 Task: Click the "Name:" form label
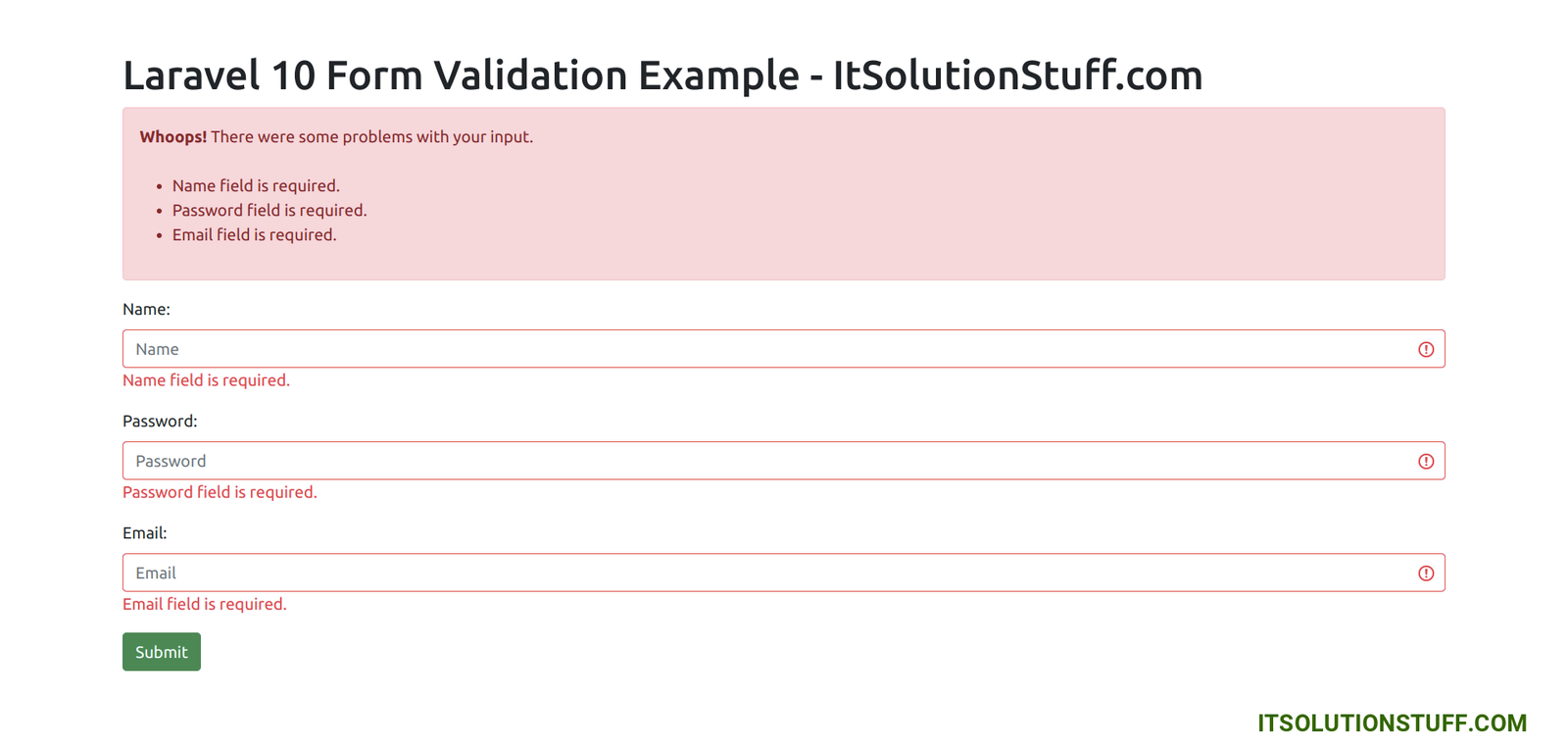146,310
